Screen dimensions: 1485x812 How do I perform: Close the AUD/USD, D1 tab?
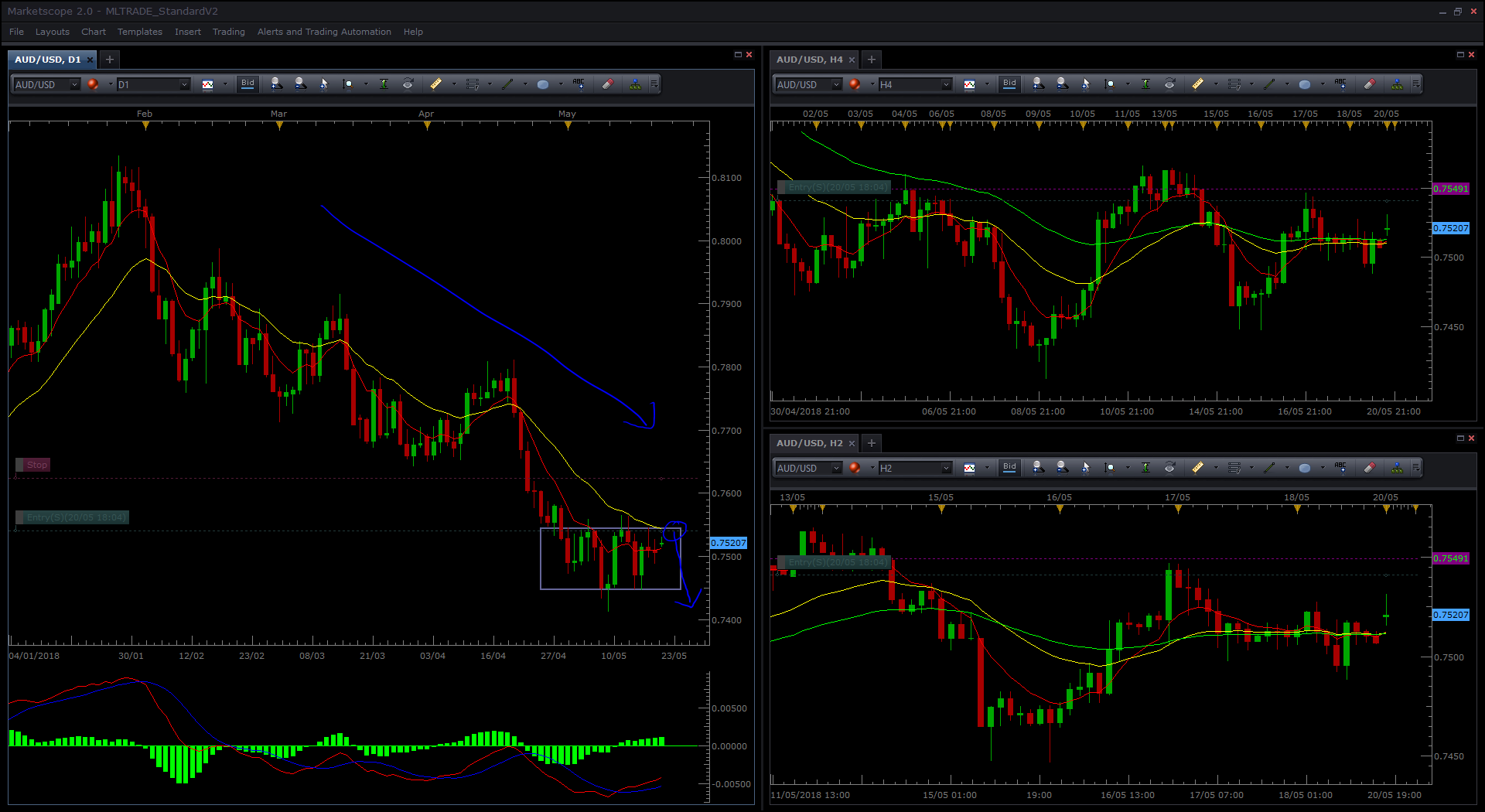(x=90, y=60)
